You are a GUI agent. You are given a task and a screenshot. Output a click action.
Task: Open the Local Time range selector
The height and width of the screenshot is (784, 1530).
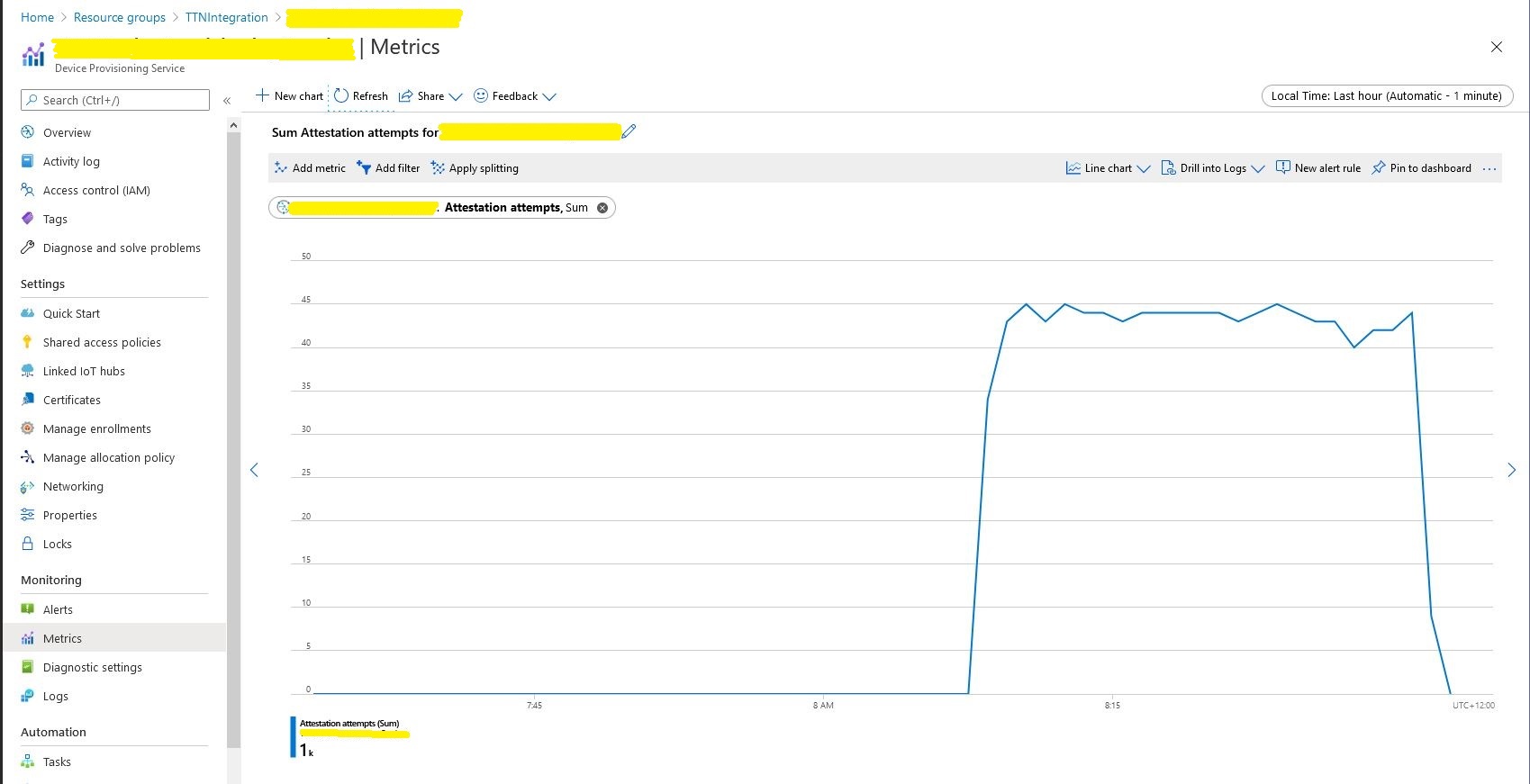(x=1387, y=96)
